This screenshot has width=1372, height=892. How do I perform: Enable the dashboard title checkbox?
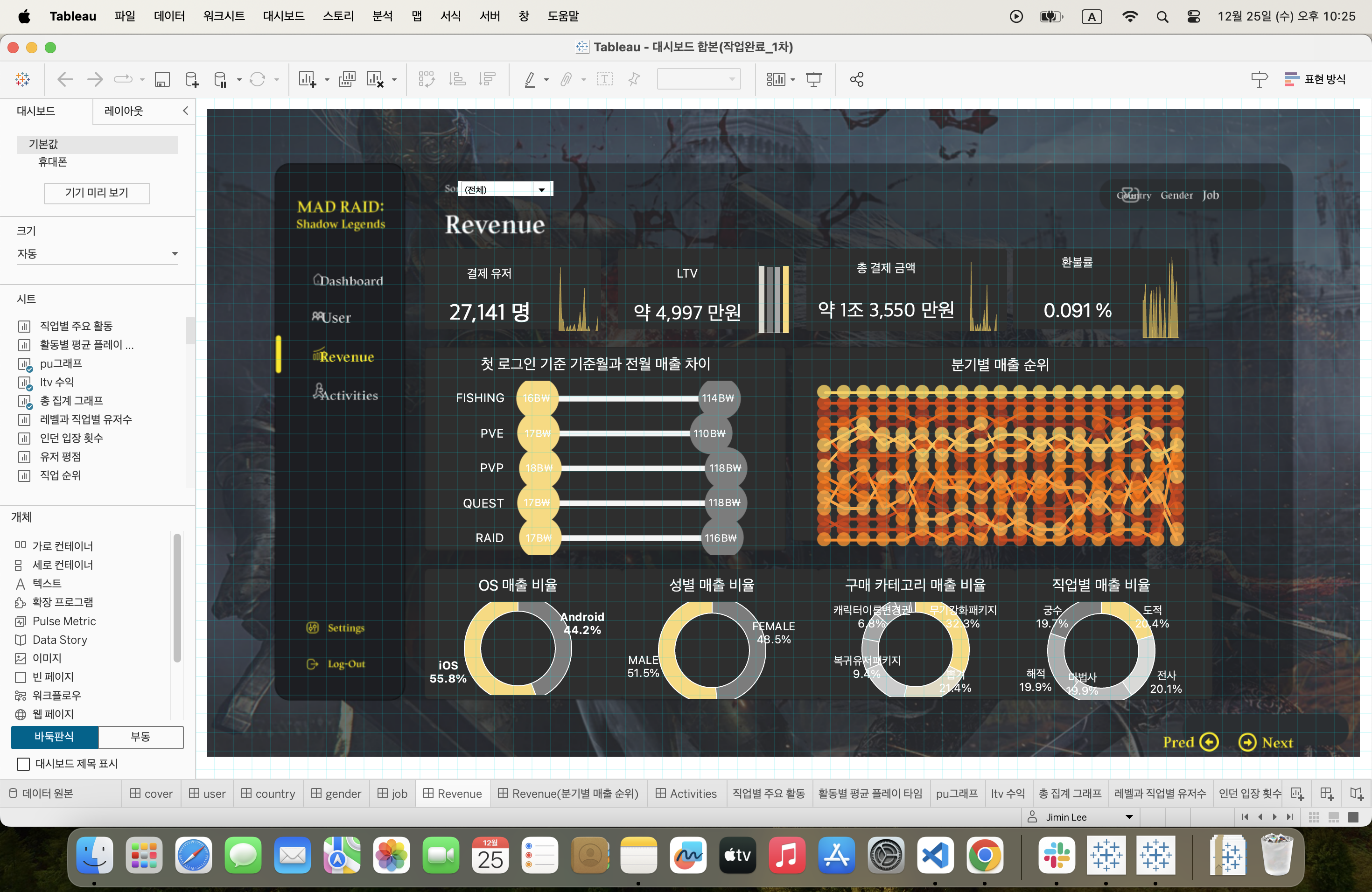tap(23, 764)
